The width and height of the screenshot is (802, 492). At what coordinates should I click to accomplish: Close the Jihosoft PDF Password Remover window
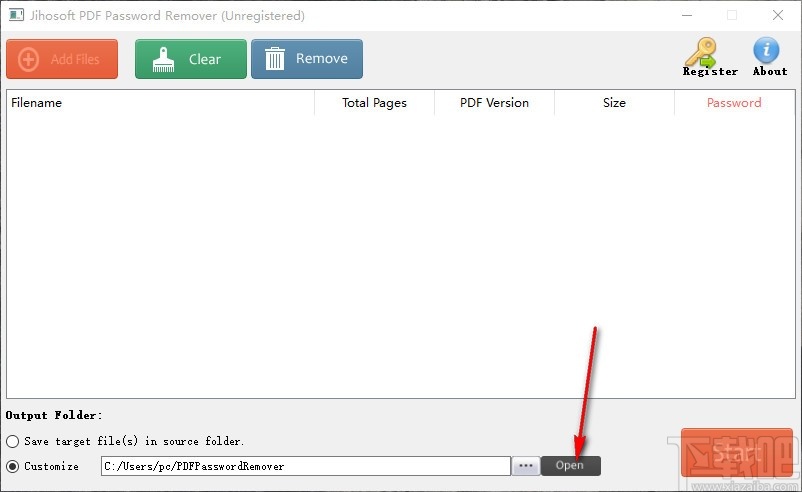(x=778, y=15)
